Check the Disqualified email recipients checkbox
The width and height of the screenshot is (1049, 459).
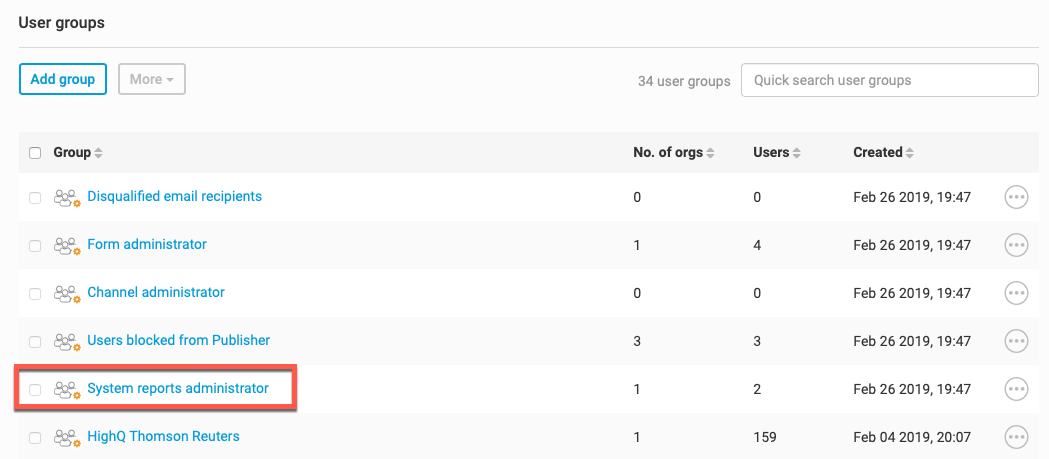(35, 198)
